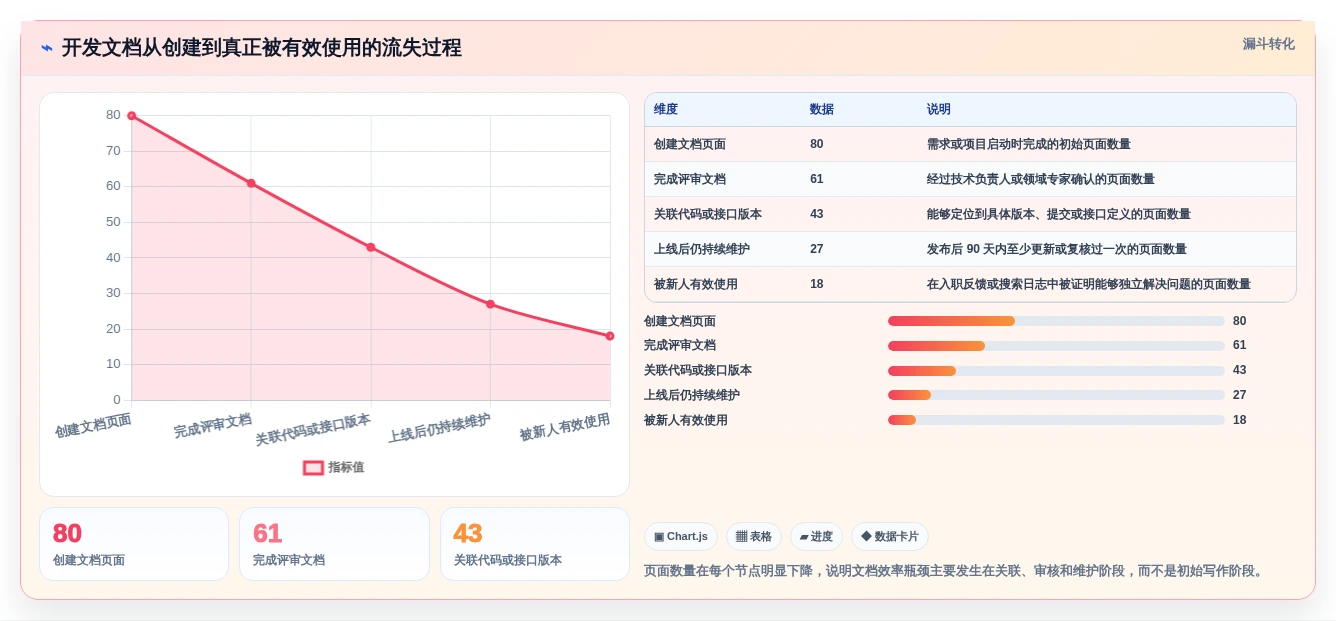Image resolution: width=1336 pixels, height=621 pixels.
Task: Click the 被新人有效使用 chart point
Action: click(610, 336)
